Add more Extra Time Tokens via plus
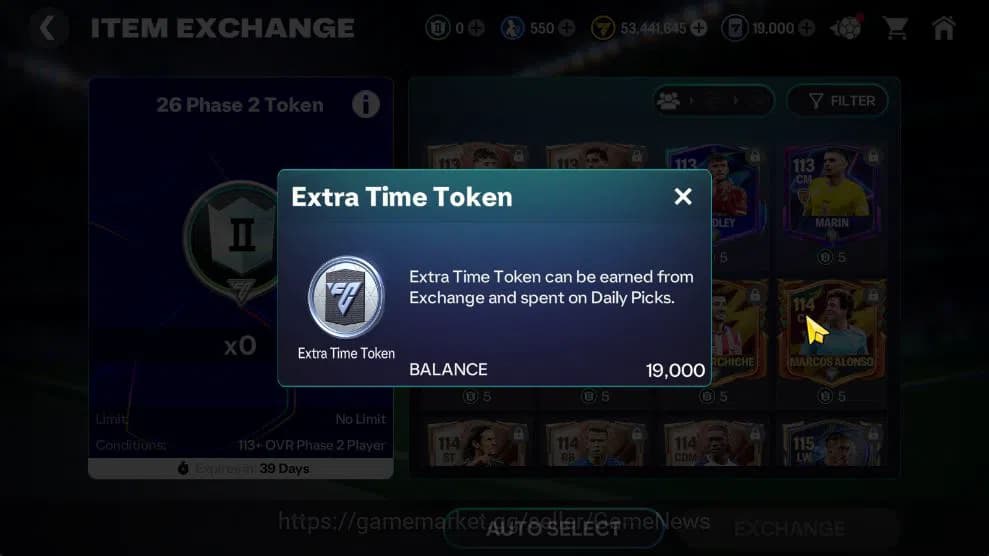989x556 pixels. click(x=807, y=28)
